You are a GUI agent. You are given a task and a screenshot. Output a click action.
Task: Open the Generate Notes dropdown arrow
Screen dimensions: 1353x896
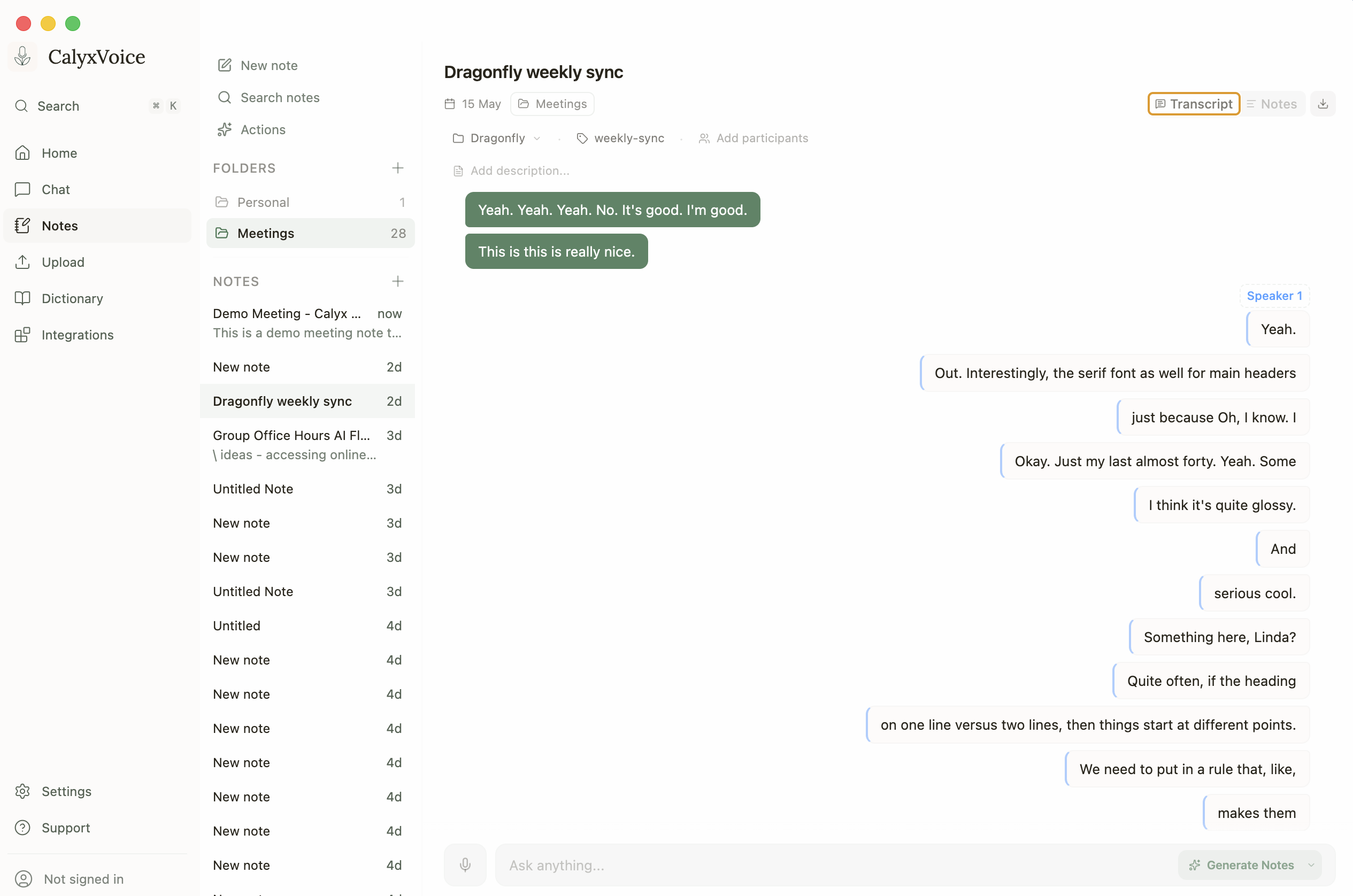tap(1311, 865)
